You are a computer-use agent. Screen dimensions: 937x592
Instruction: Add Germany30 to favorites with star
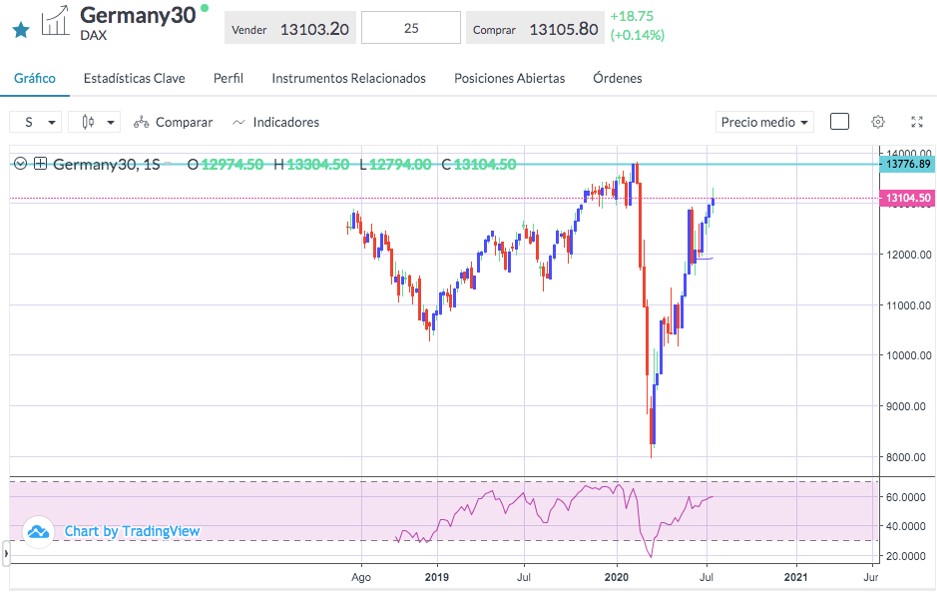point(21,29)
